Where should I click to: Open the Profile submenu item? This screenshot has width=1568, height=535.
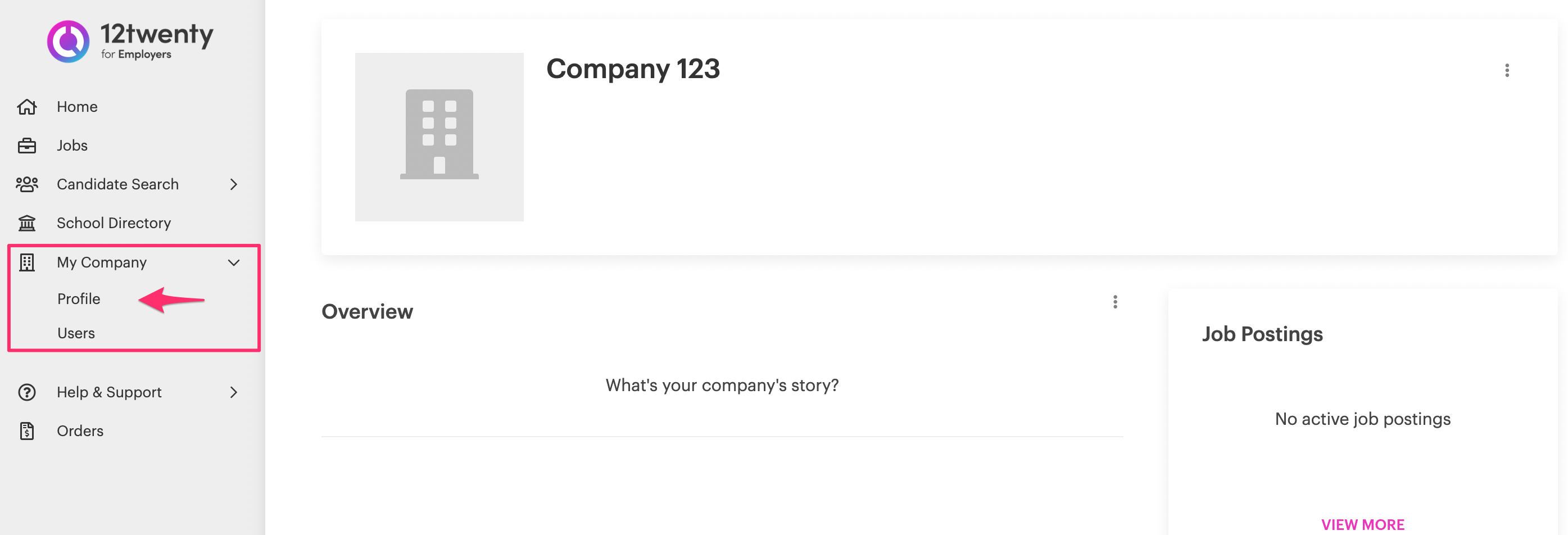coord(79,299)
